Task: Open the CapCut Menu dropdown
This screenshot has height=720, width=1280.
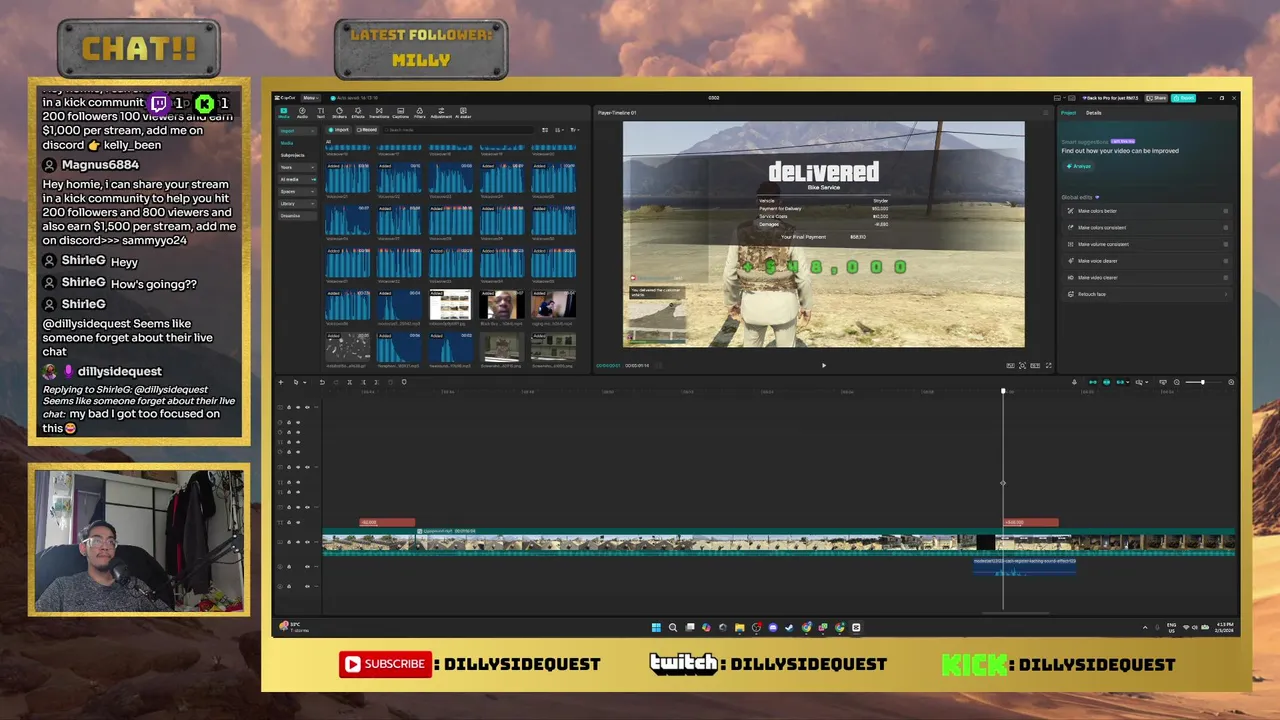Action: pos(311,98)
